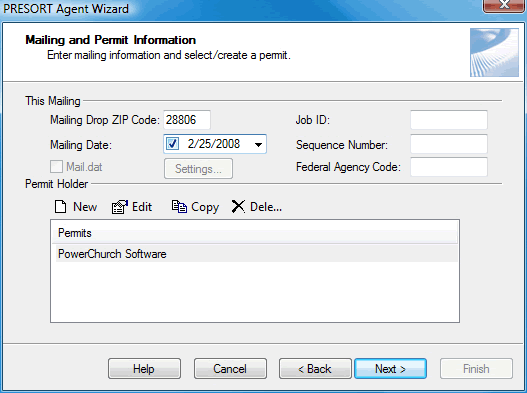Viewport: 527px width, 393px height.
Task: Click the Federal Agency Code field
Action: coord(449,167)
